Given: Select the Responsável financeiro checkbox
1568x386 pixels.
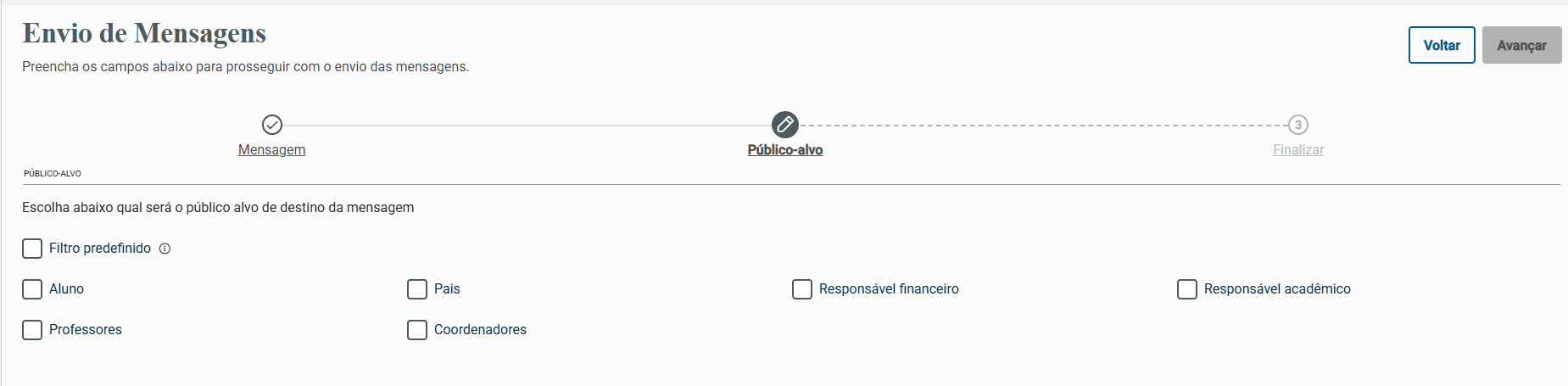Looking at the screenshot, I should [x=802, y=289].
